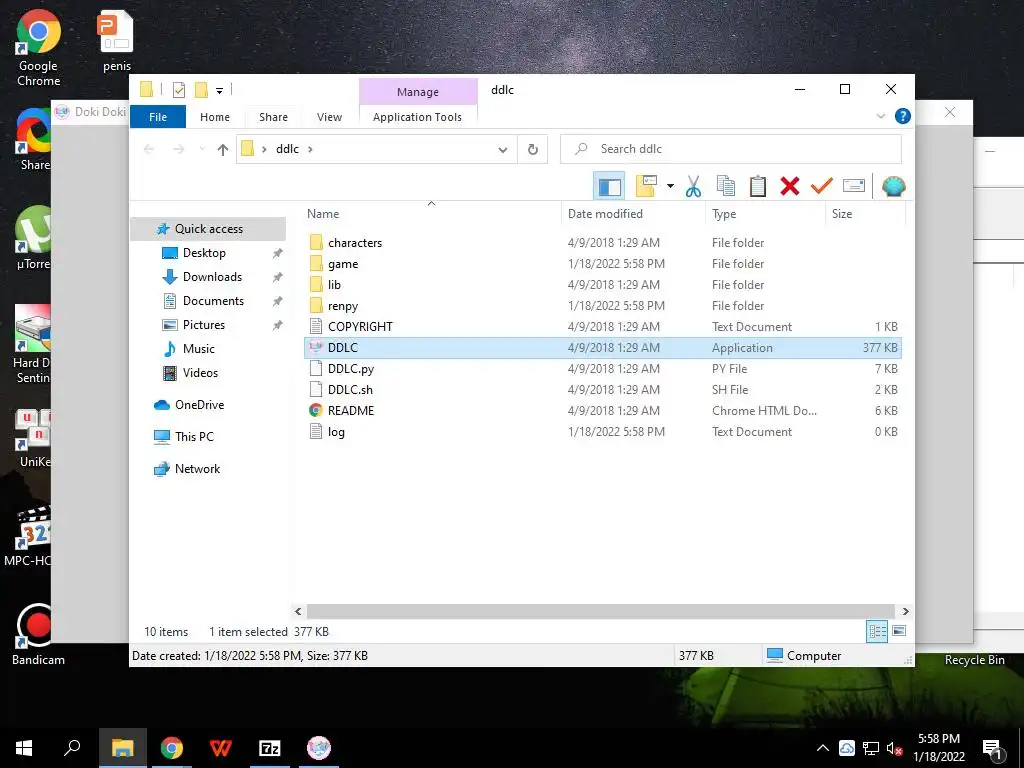Sort by the Size column header
The width and height of the screenshot is (1024, 768).
pyautogui.click(x=865, y=214)
